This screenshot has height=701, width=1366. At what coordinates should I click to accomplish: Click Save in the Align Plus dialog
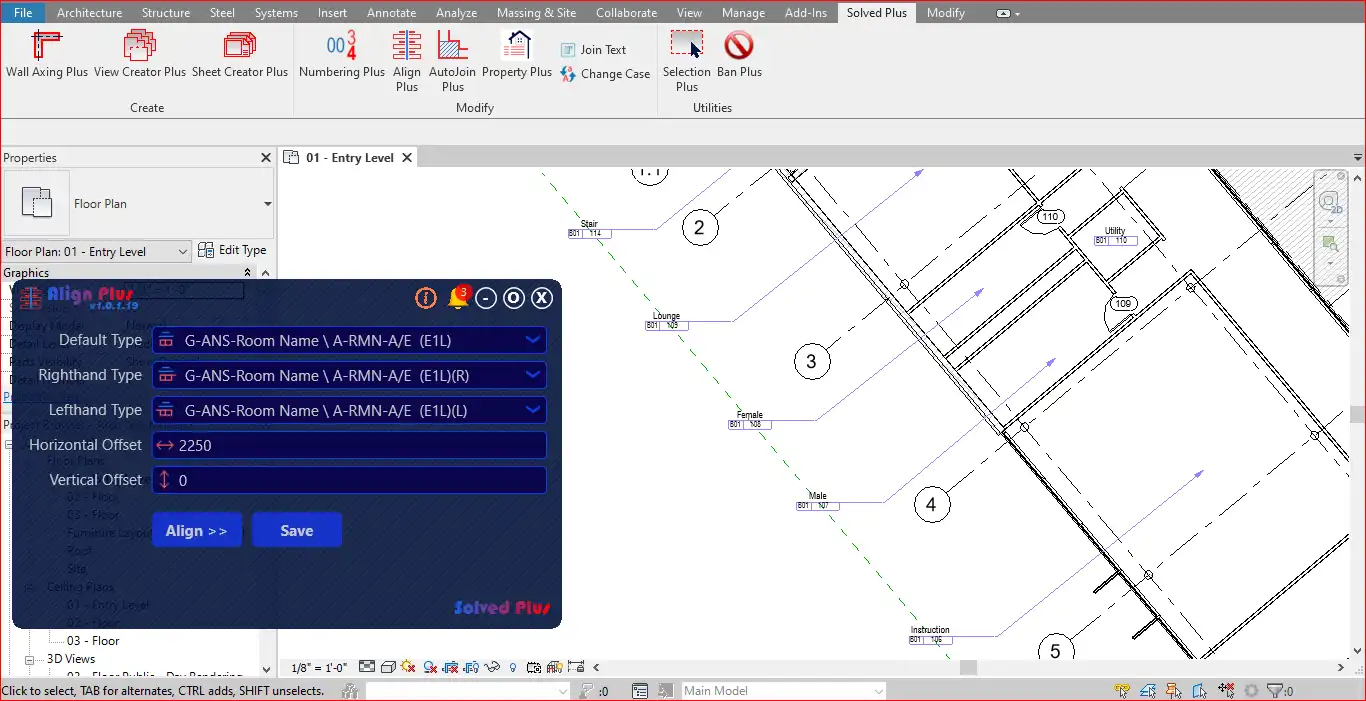[x=297, y=531]
